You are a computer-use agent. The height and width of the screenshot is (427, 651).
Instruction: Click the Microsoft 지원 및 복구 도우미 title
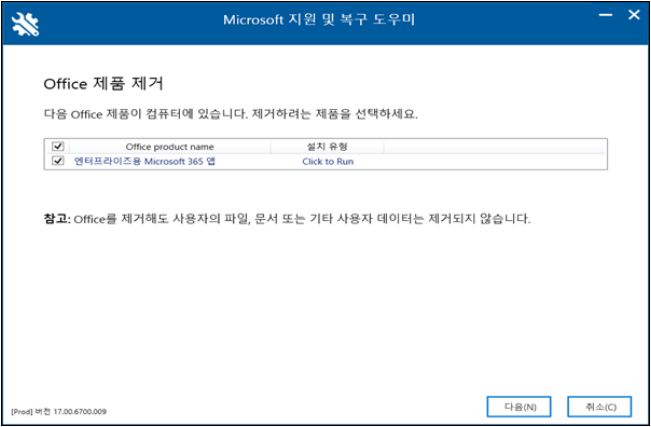coord(319,20)
